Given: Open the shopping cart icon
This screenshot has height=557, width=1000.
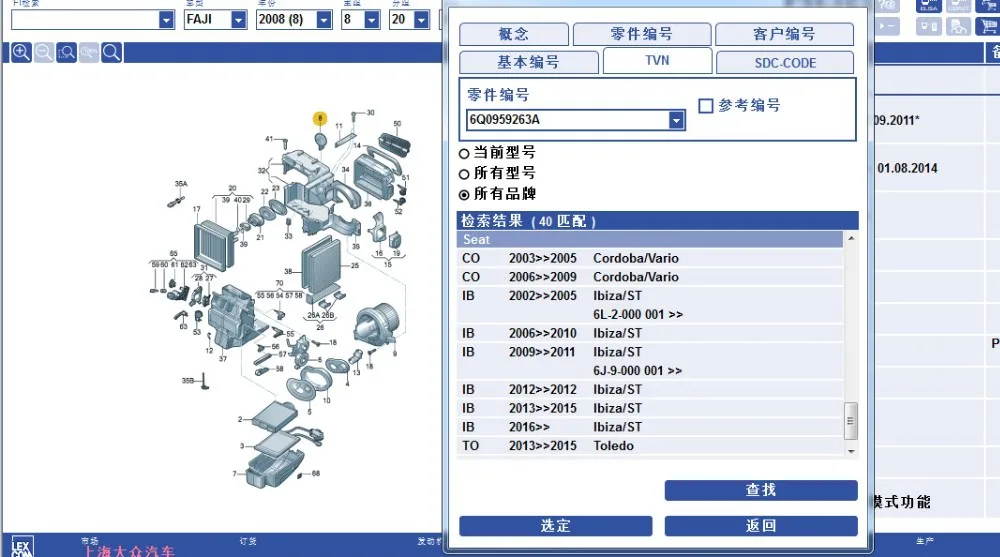Looking at the screenshot, I should (989, 26).
